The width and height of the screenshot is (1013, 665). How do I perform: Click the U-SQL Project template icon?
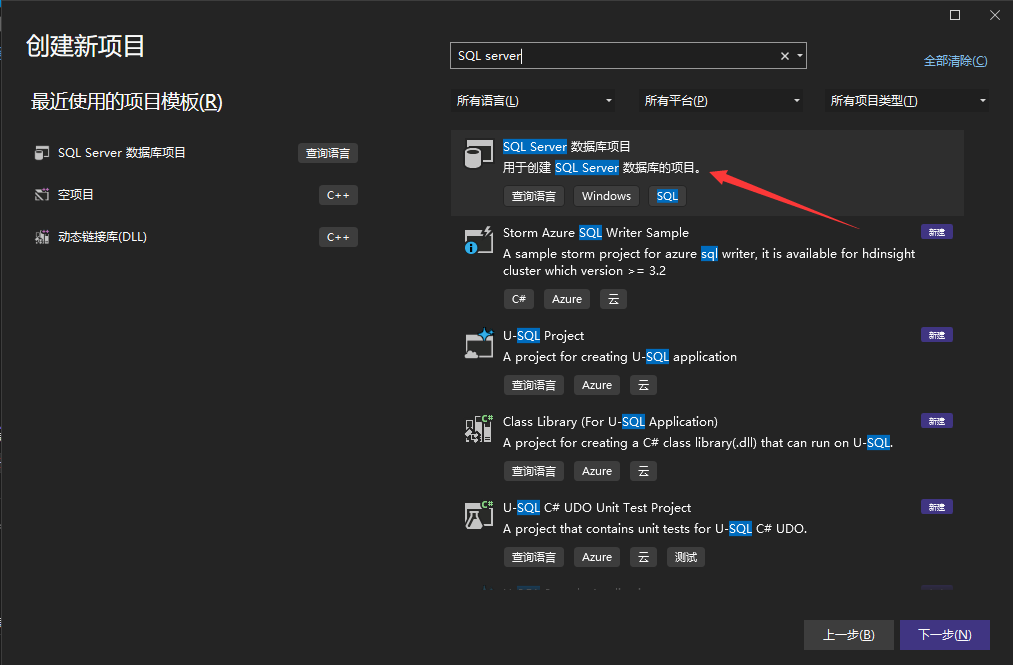pos(479,343)
